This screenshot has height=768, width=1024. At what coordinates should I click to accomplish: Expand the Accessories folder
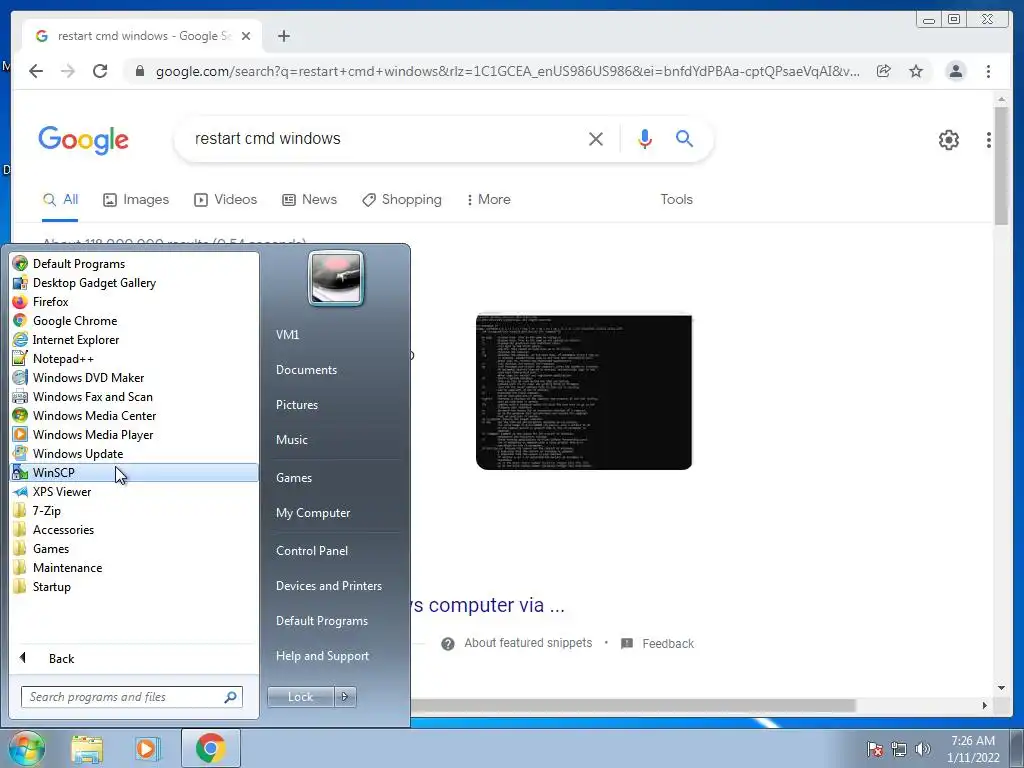134,530
